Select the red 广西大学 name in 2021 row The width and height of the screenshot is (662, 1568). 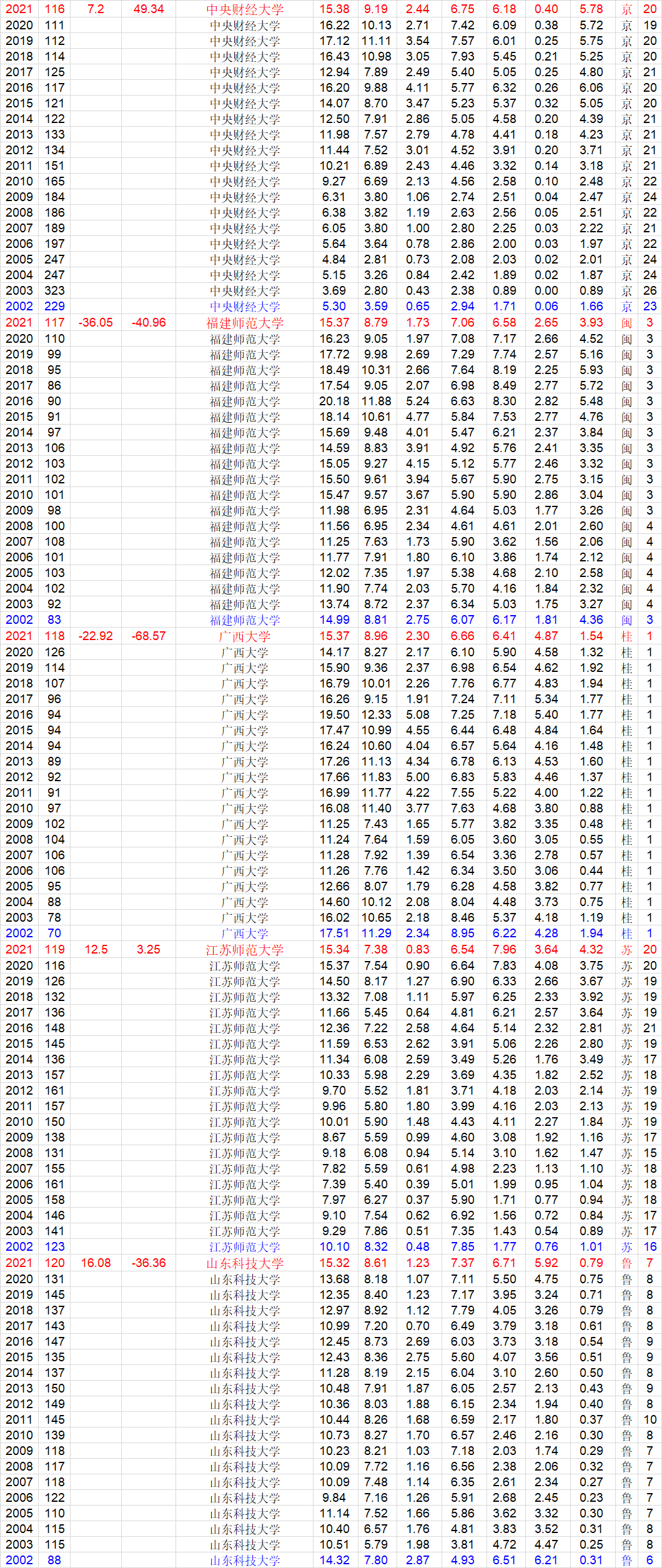(x=245, y=636)
